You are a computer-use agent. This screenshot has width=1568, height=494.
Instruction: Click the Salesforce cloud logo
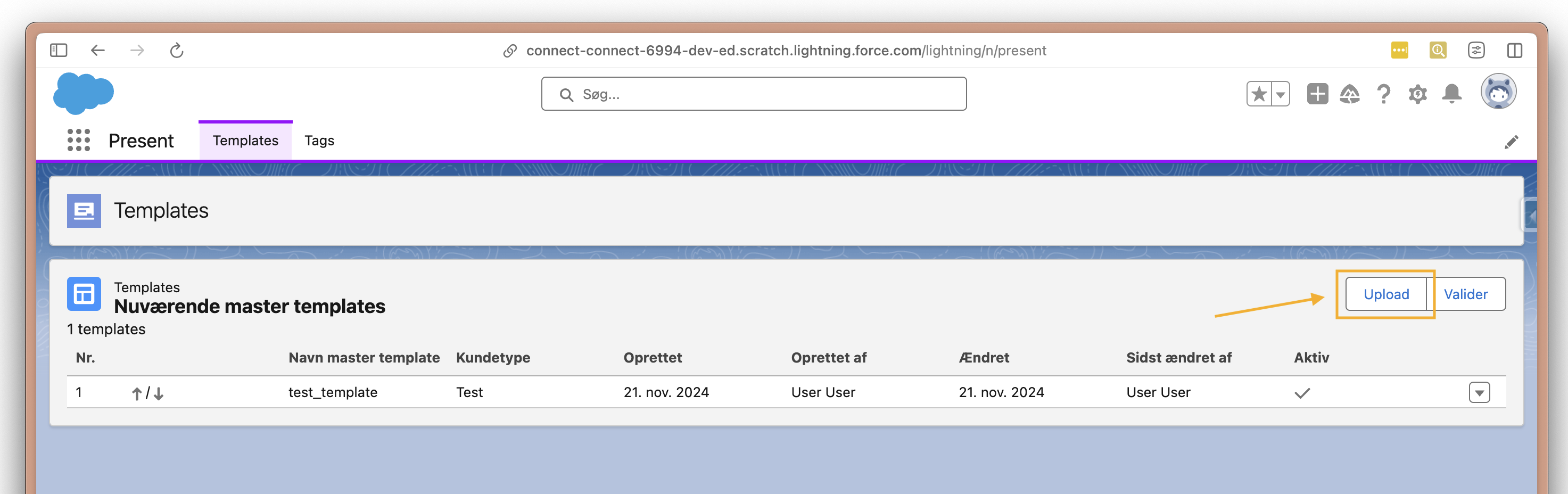[84, 93]
